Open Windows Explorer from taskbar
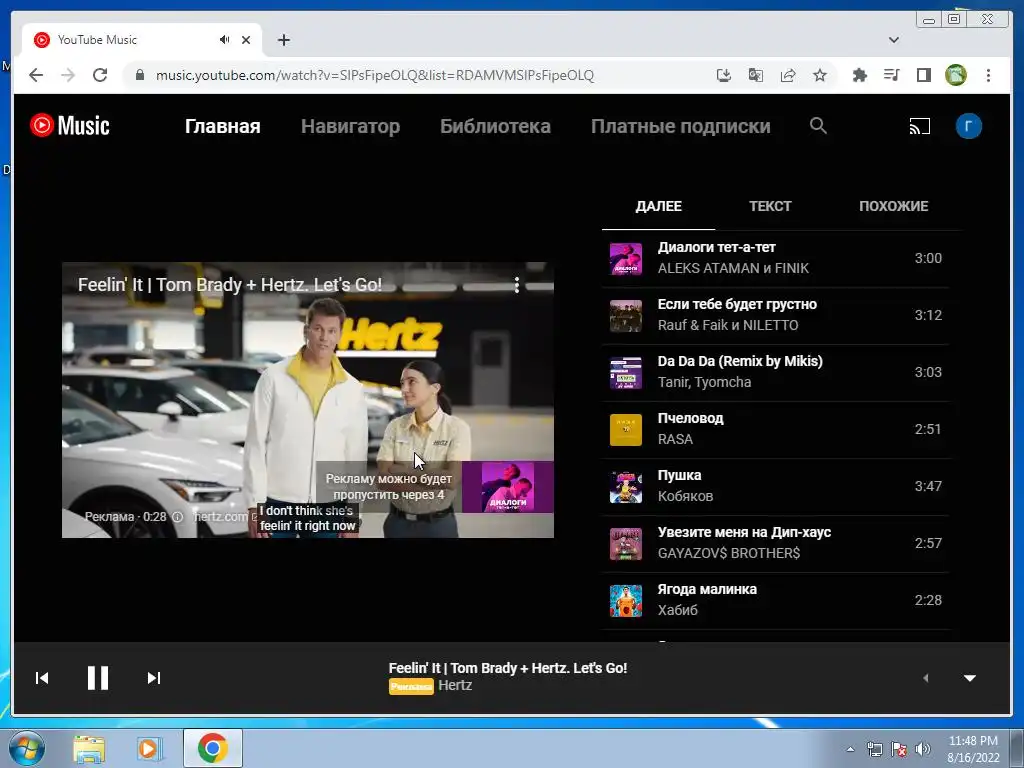Screen dimensions: 1024x768 (89, 748)
